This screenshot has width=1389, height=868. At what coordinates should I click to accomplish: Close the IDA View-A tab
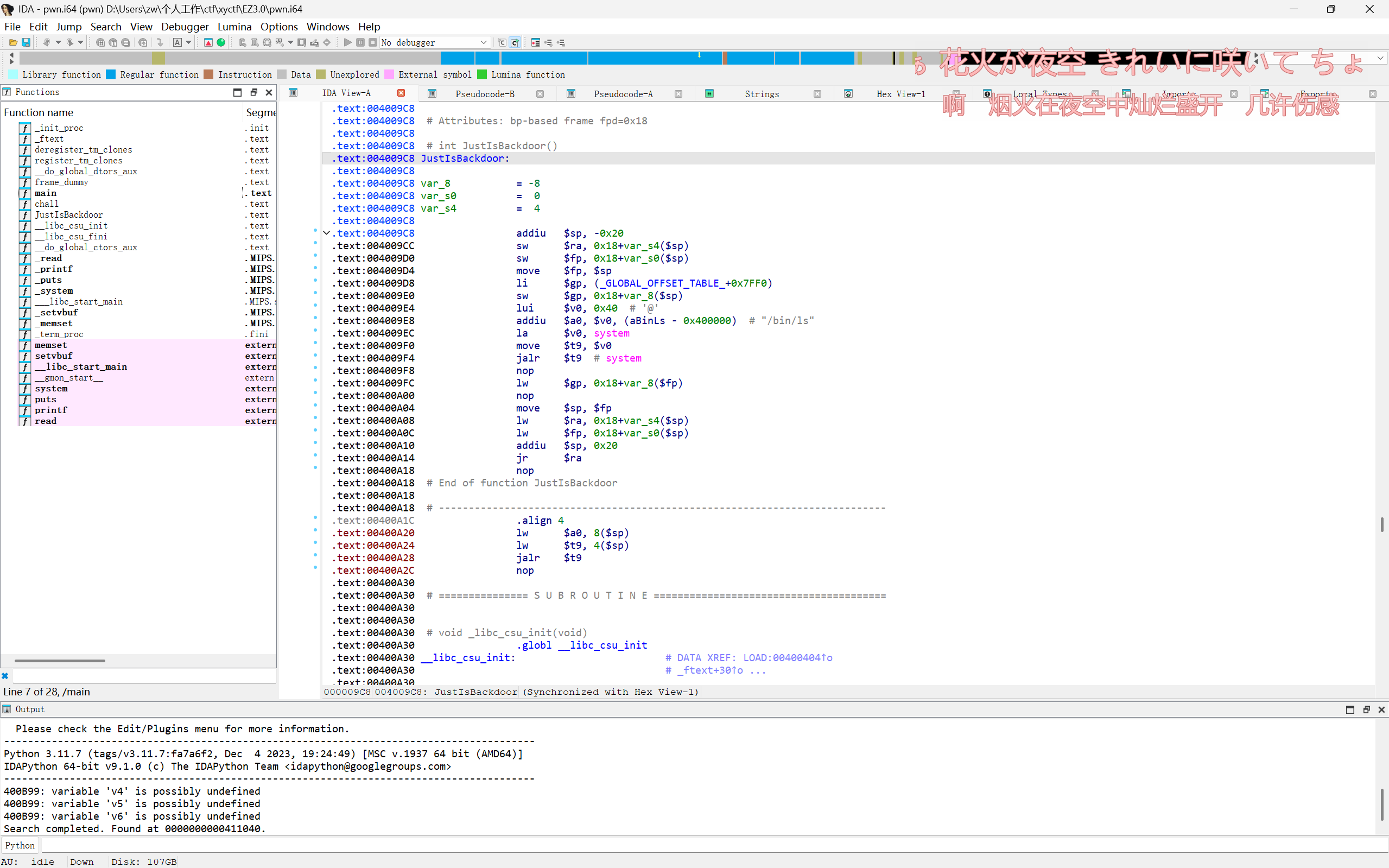[x=401, y=93]
